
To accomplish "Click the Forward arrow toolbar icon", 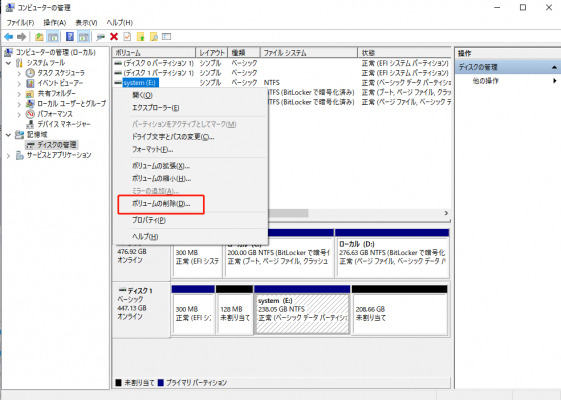I will (21, 36).
